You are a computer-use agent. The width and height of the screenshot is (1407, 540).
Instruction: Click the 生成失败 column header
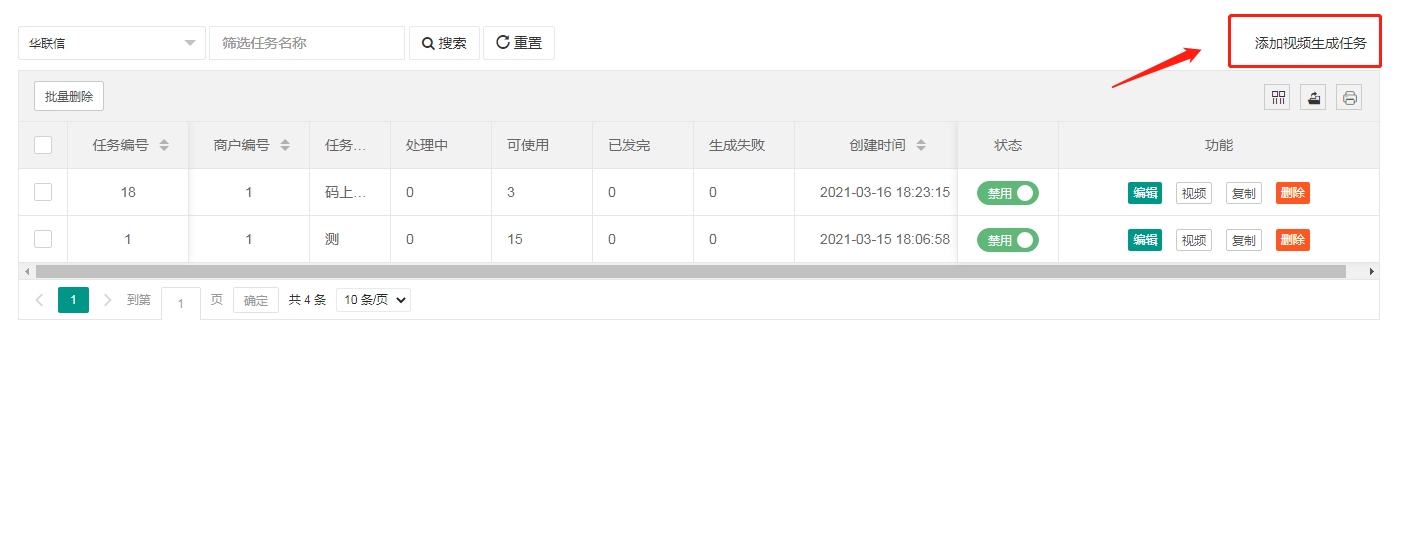coord(744,145)
